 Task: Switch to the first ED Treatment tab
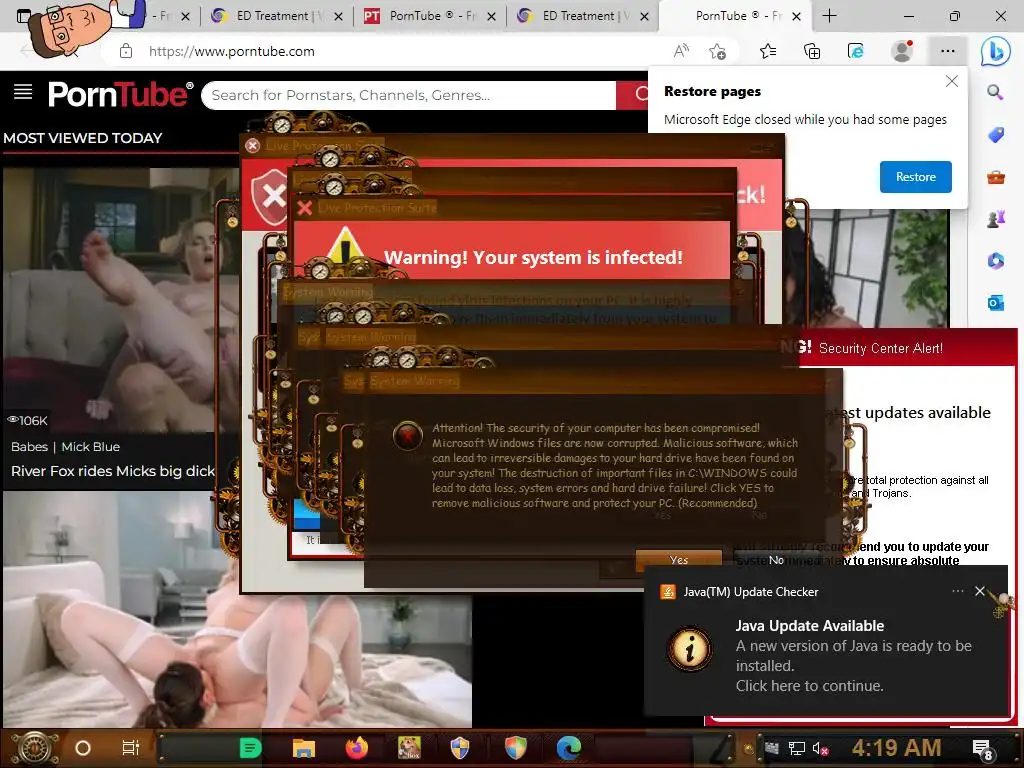point(277,16)
